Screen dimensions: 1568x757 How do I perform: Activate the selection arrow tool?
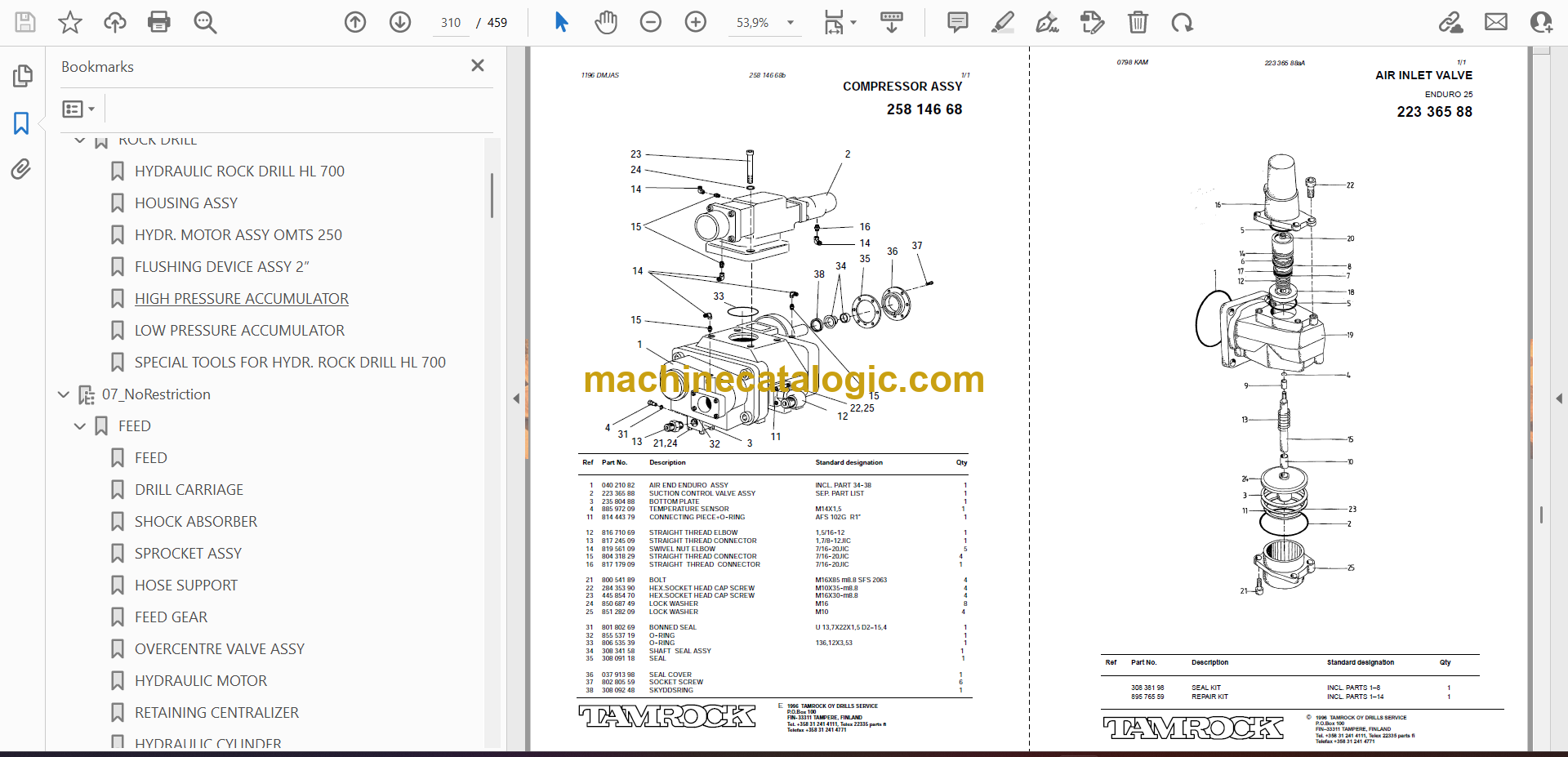pyautogui.click(x=561, y=22)
